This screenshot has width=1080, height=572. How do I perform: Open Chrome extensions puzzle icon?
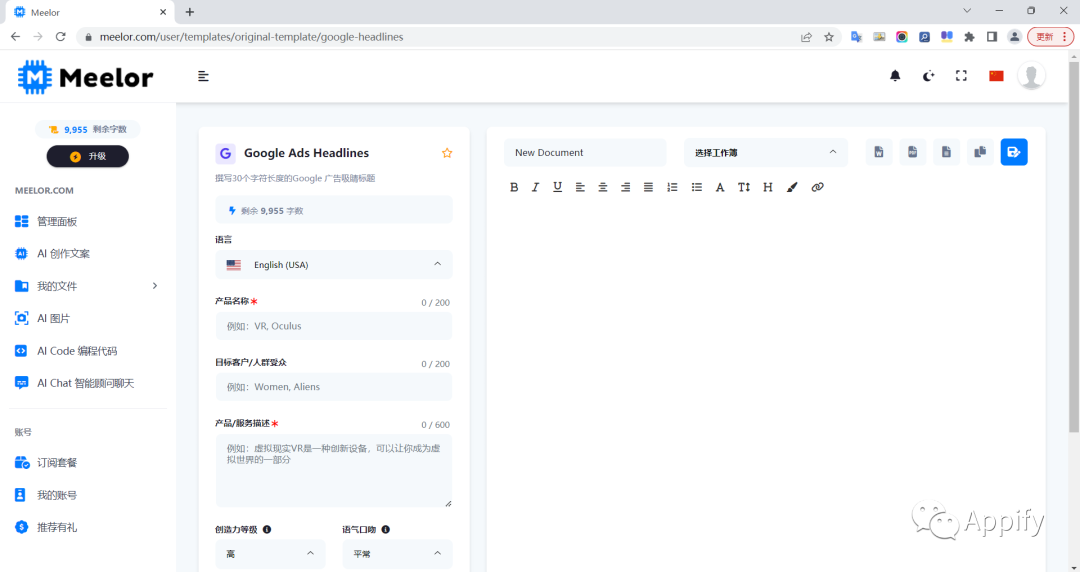point(969,37)
